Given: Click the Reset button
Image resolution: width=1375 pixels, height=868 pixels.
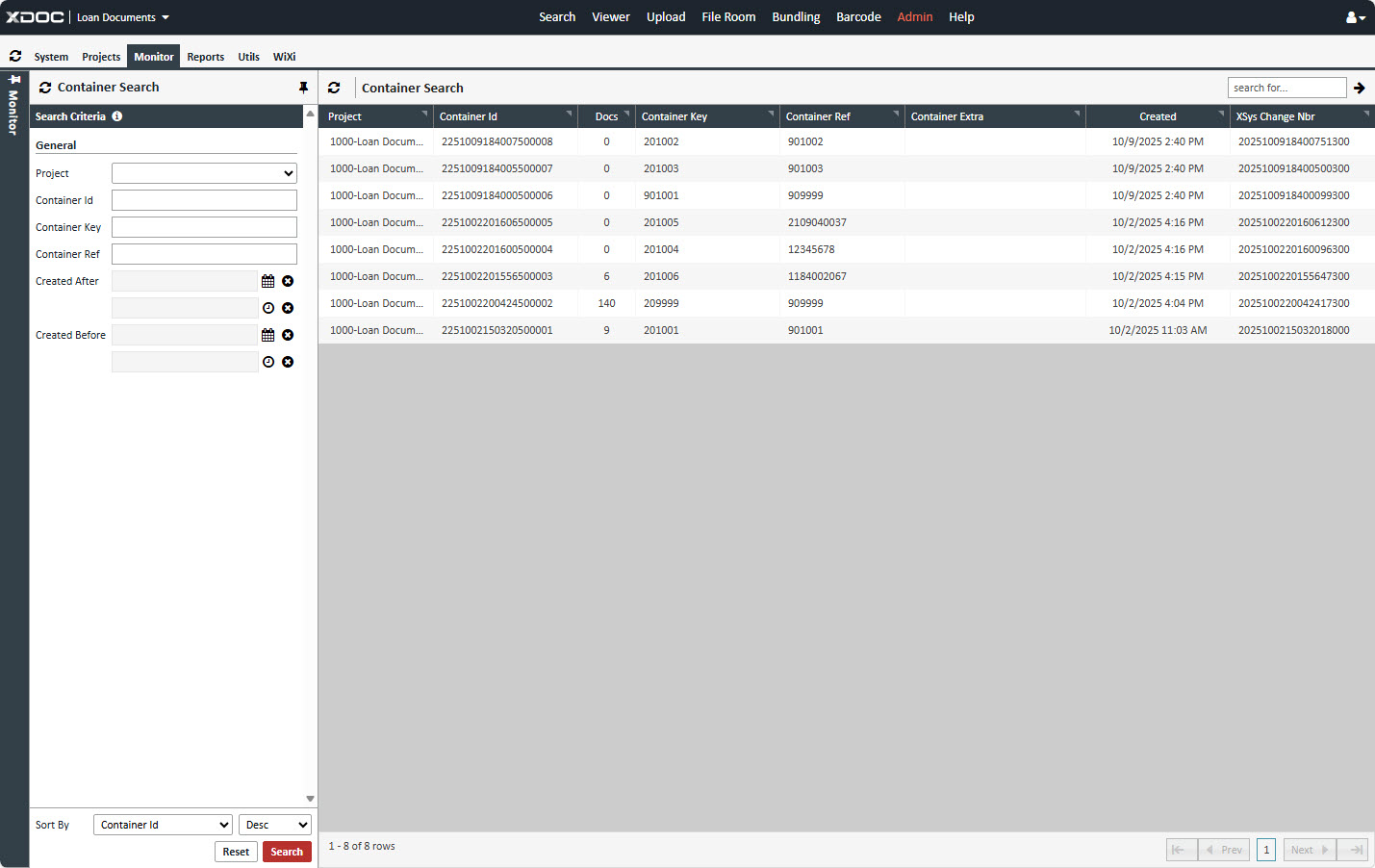Looking at the screenshot, I should [x=236, y=852].
